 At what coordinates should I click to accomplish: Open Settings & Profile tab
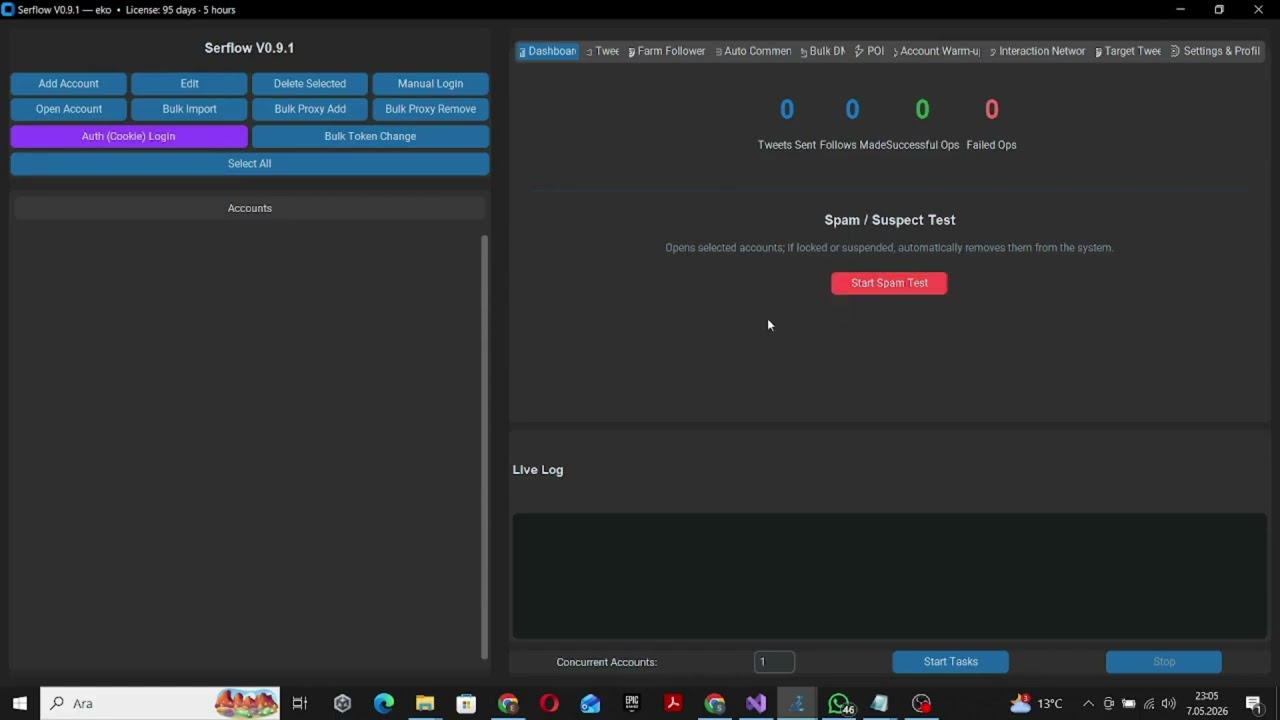coord(1215,51)
